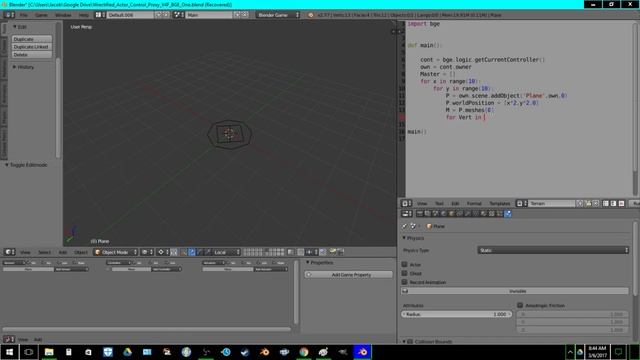Click the Duplicate button
Viewport: 640px width, 360px height.
(32, 39)
